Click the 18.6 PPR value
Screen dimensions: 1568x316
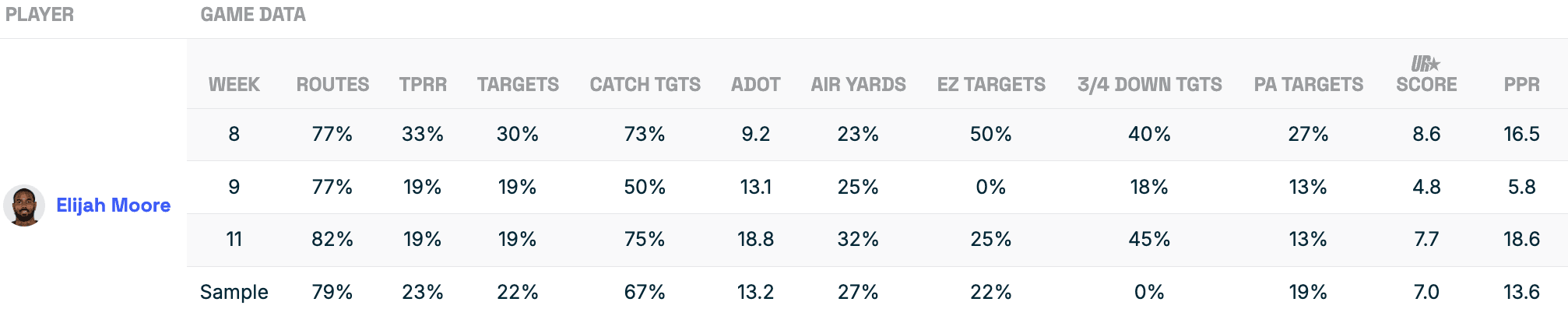tap(1521, 240)
